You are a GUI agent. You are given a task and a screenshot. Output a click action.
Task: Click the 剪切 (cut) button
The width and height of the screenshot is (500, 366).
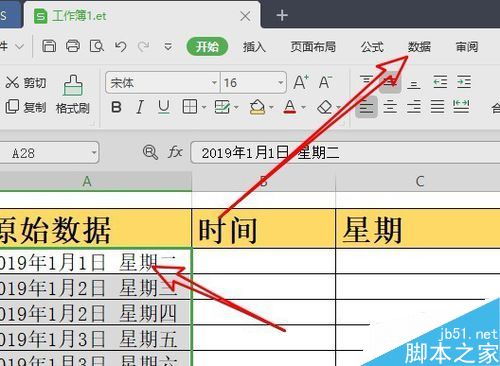point(26,82)
